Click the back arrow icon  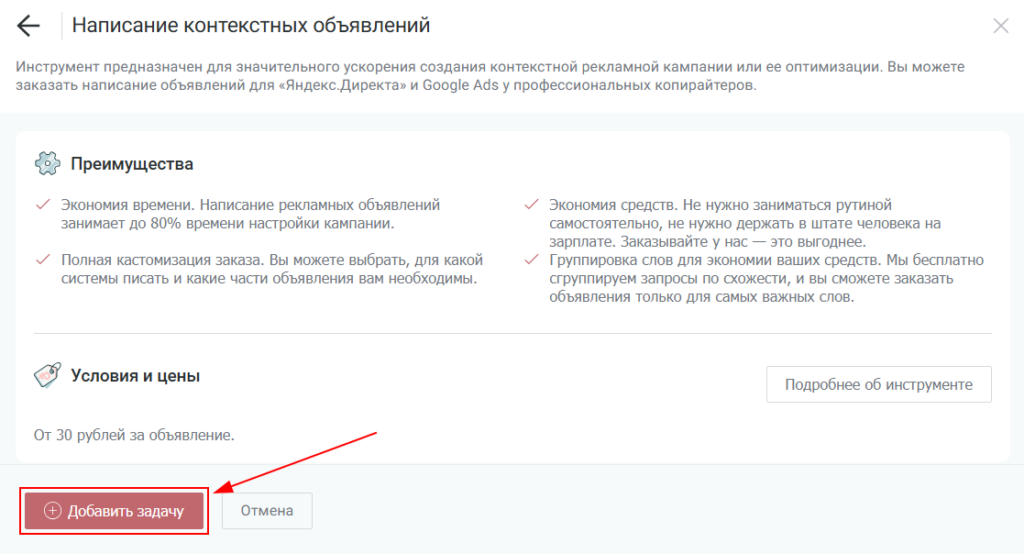[29, 26]
